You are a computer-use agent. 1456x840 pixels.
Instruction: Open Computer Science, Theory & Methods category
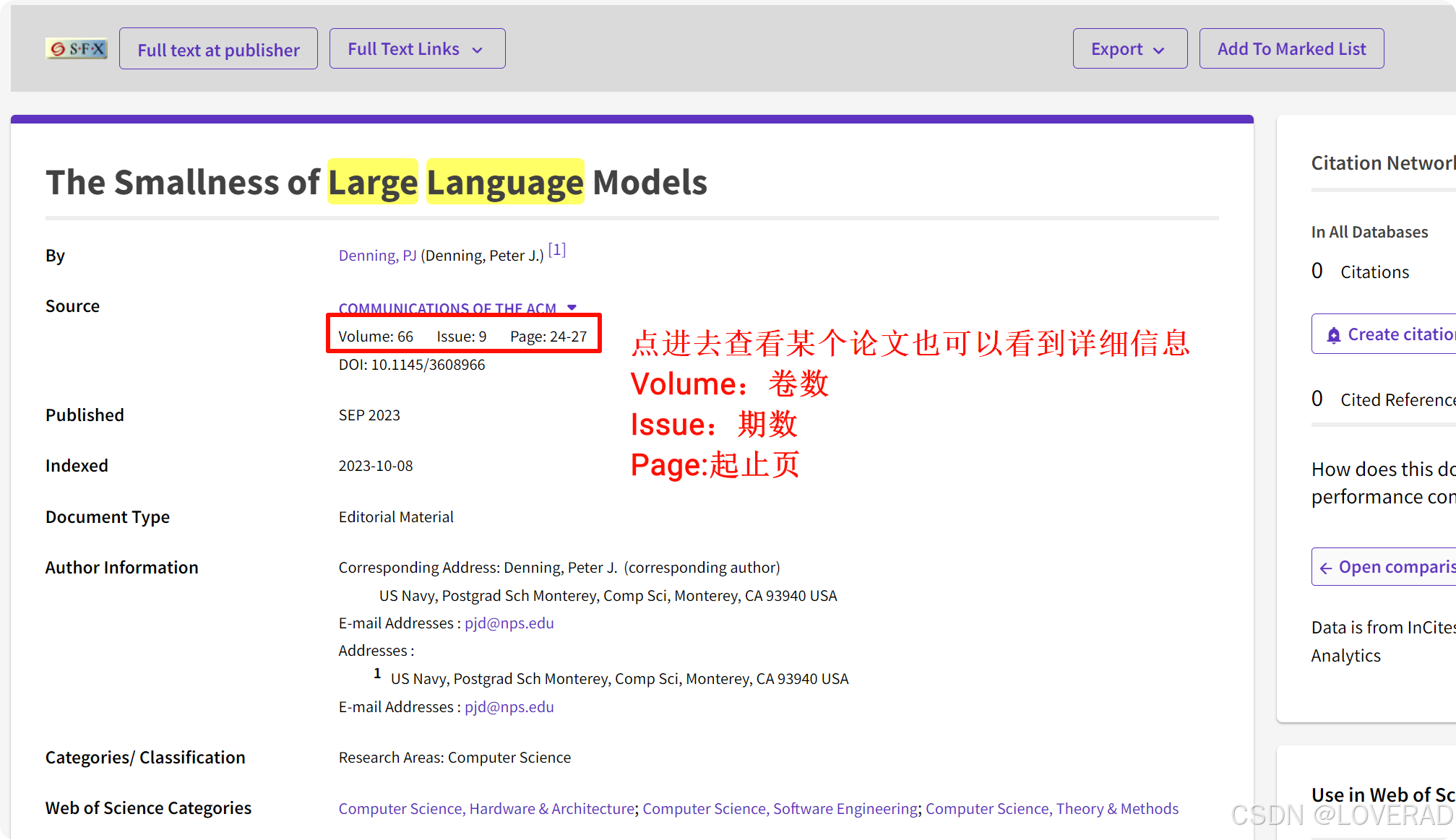[1051, 809]
